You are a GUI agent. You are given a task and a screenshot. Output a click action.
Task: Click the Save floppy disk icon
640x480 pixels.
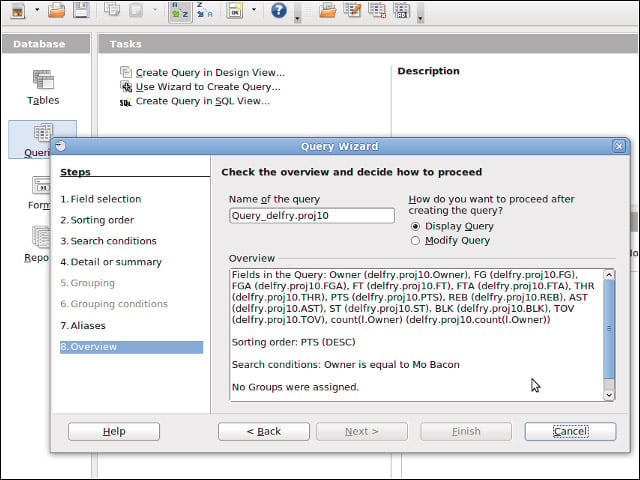tap(81, 10)
